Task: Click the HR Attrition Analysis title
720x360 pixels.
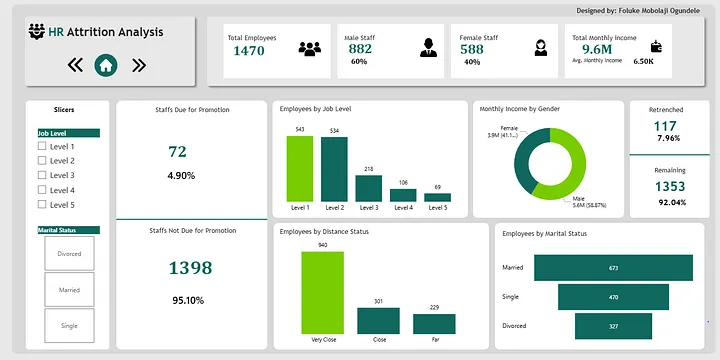Action: (x=106, y=32)
